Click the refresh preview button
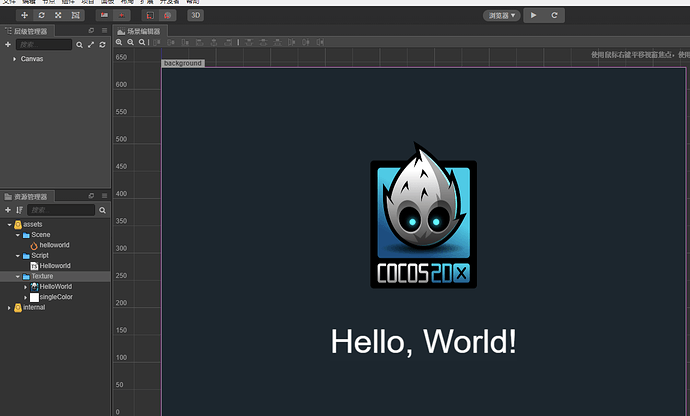Screen dimensions: 690x416 click(554, 15)
